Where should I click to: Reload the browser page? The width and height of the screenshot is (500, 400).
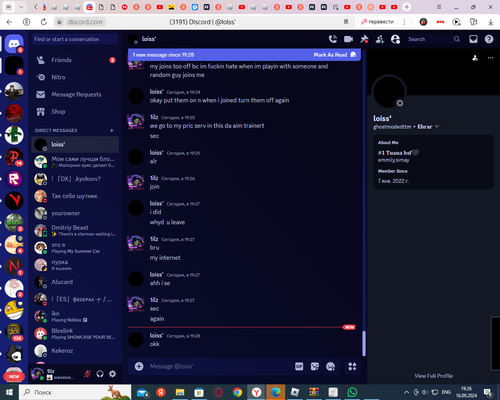pos(44,22)
